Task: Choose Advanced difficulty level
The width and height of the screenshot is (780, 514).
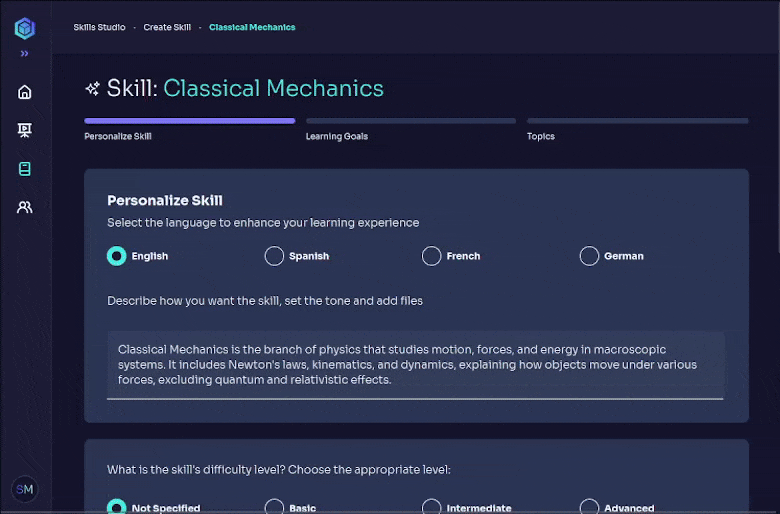Action: tap(589, 507)
